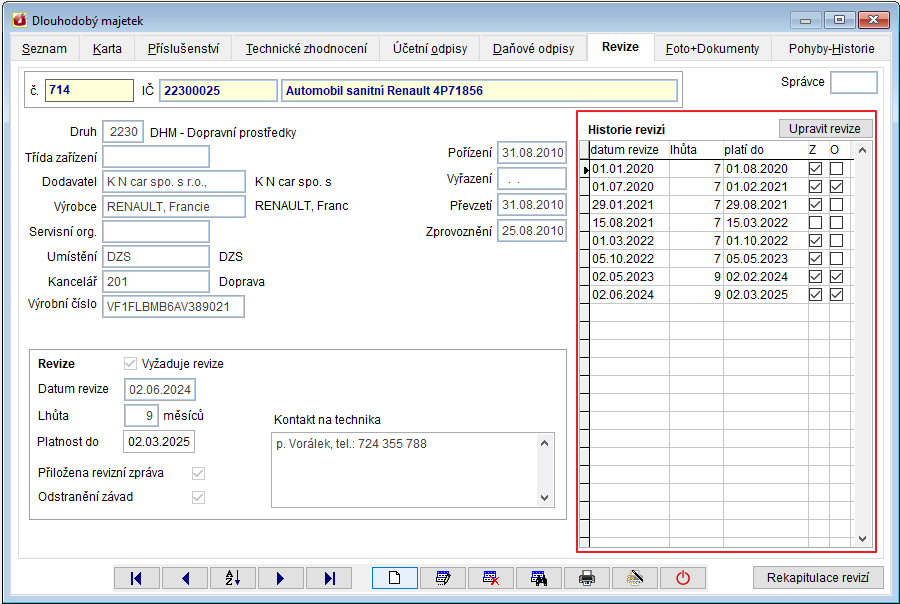Click the Rekapitulace revizí button
900x604 pixels.
[818, 578]
